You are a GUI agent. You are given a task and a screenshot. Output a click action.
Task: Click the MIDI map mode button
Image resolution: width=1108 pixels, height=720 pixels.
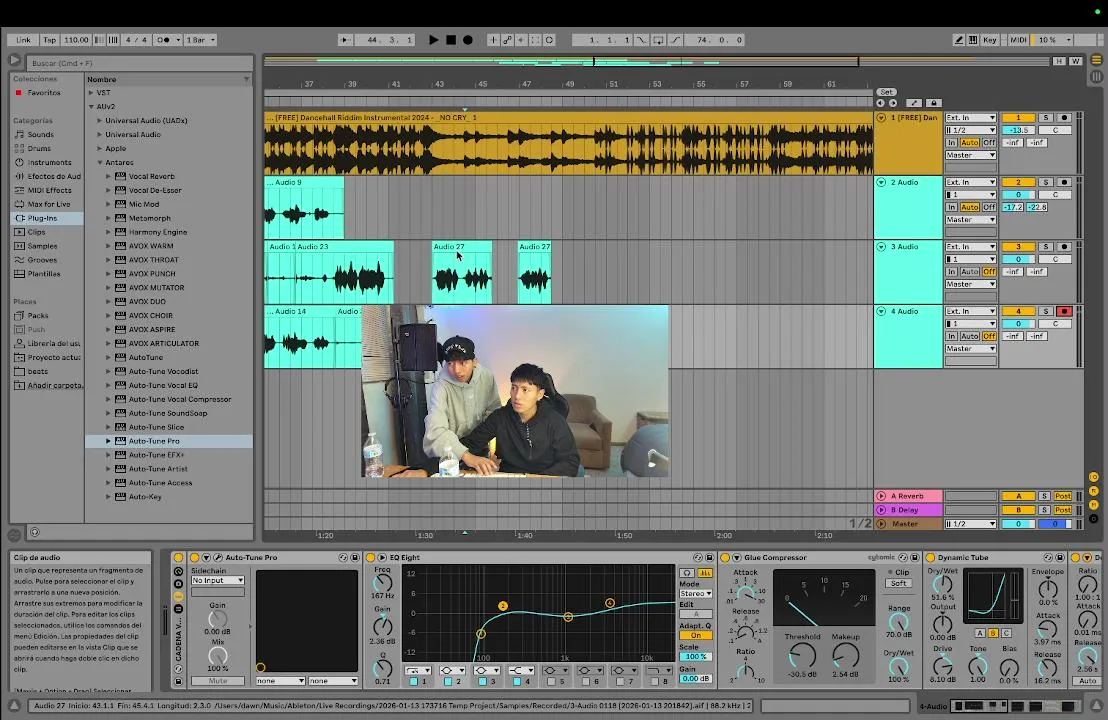(1018, 40)
